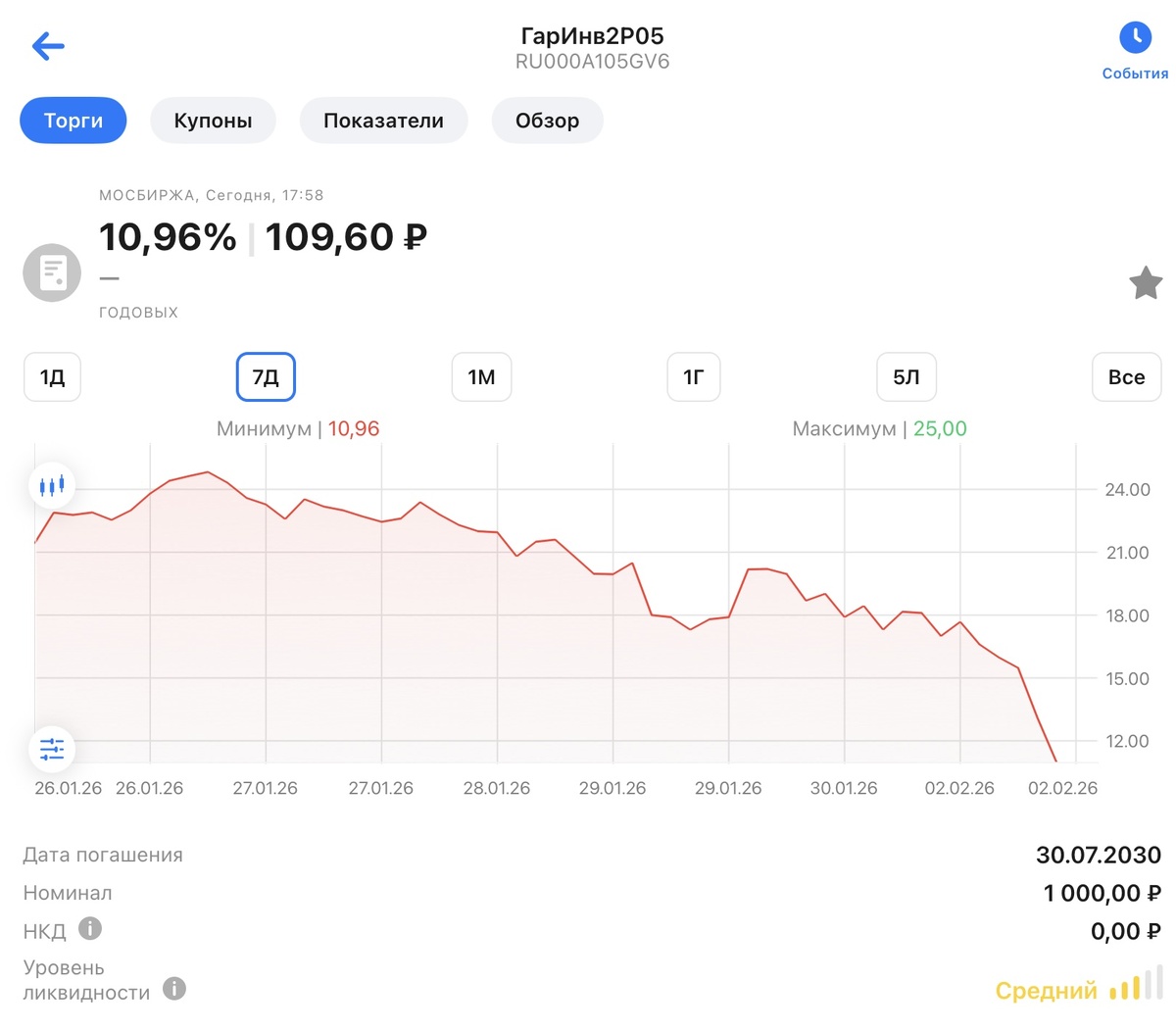This screenshot has width=1176, height=1031.
Task: Switch chart to candlestick view icon
Action: coord(52,485)
